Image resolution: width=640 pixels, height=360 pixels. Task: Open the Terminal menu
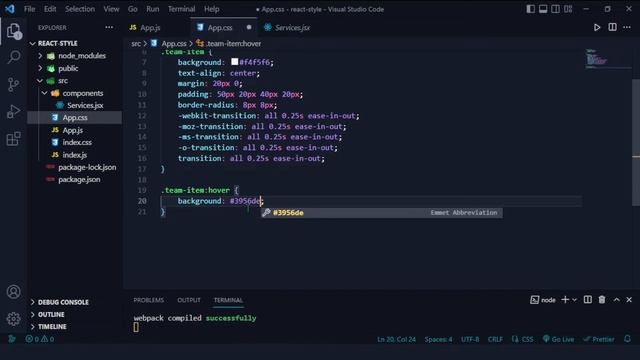[x=181, y=9]
